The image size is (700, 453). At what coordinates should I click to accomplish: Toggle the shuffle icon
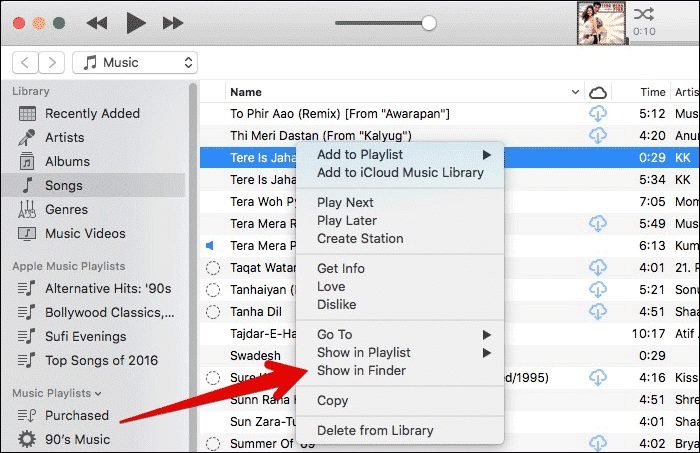coord(644,14)
